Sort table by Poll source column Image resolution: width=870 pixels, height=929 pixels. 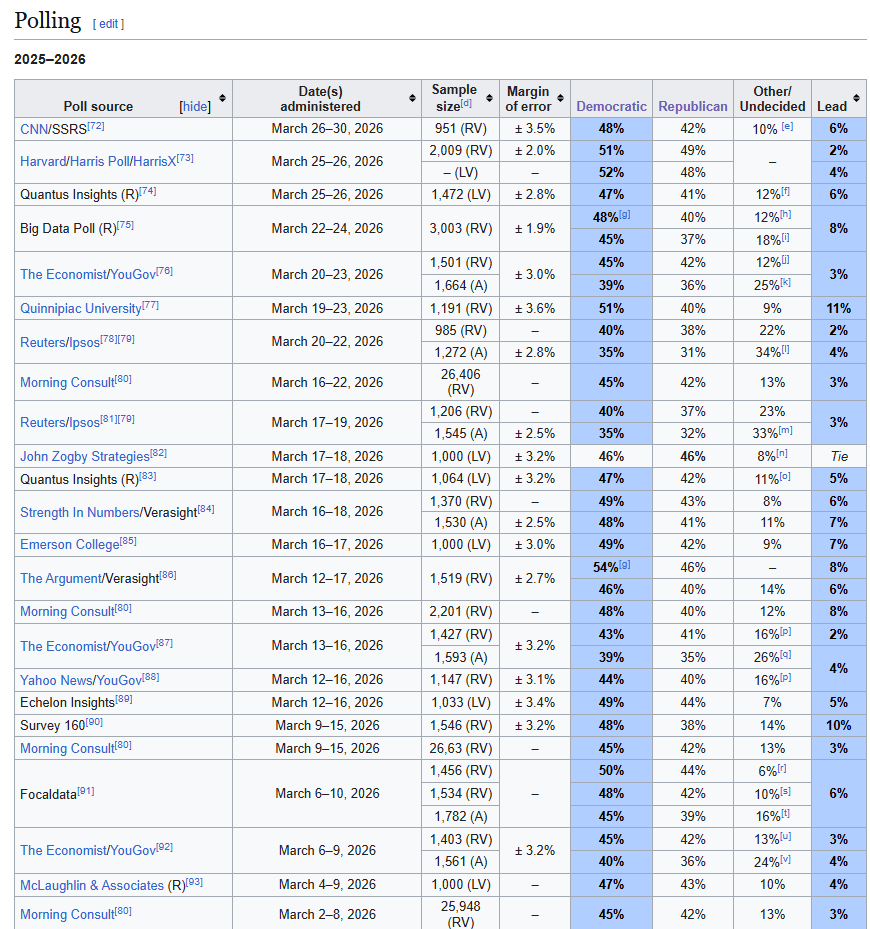click(x=222, y=98)
